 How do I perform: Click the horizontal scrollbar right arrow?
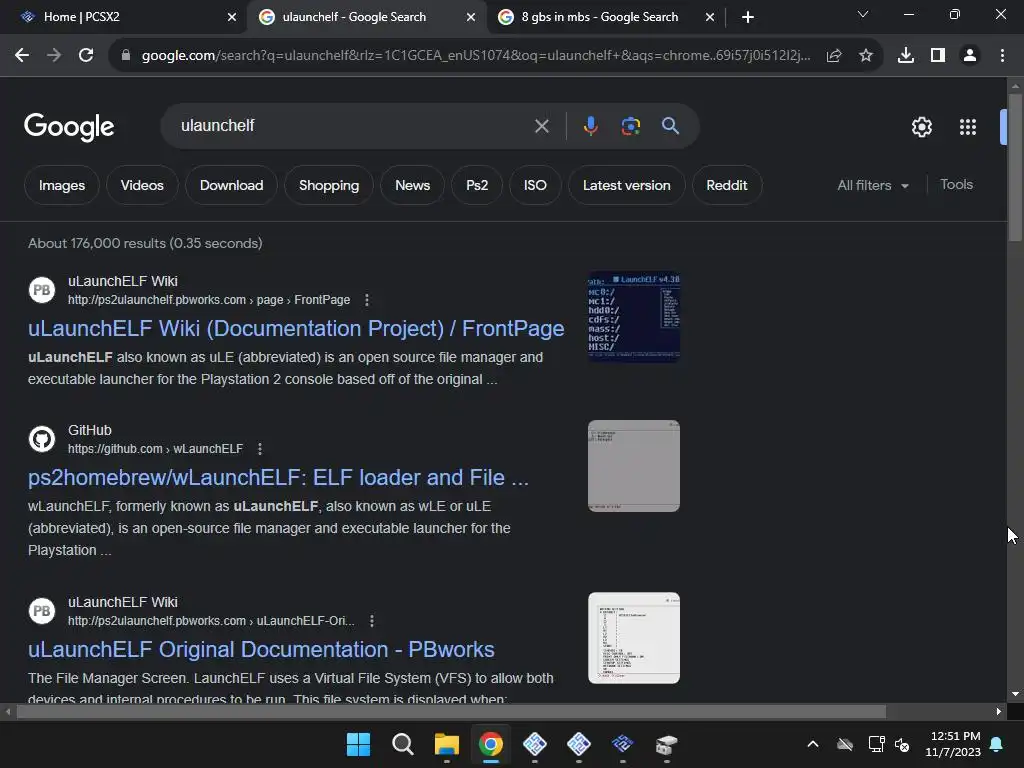(999, 711)
